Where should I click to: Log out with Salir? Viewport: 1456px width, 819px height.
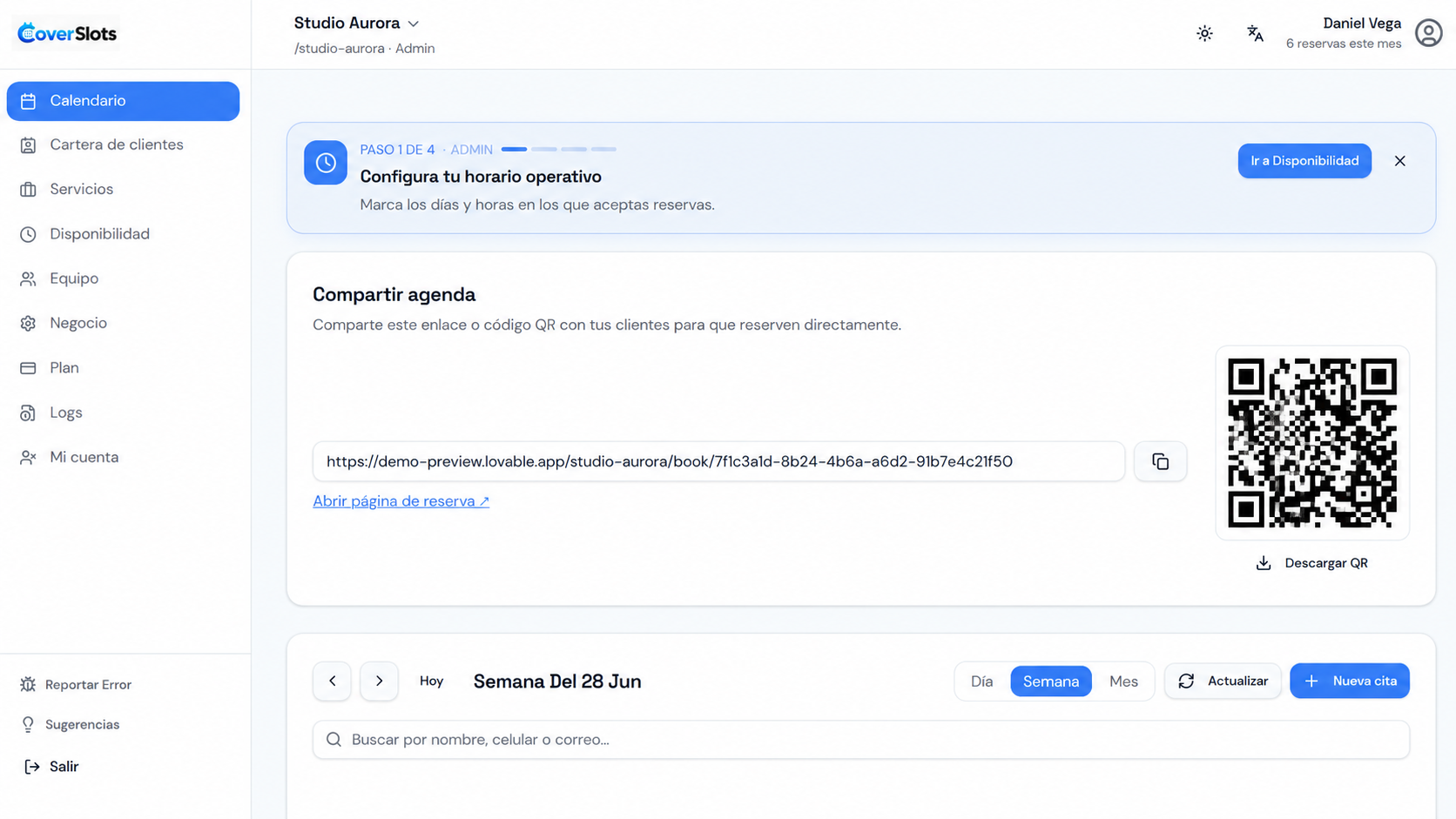point(64,767)
